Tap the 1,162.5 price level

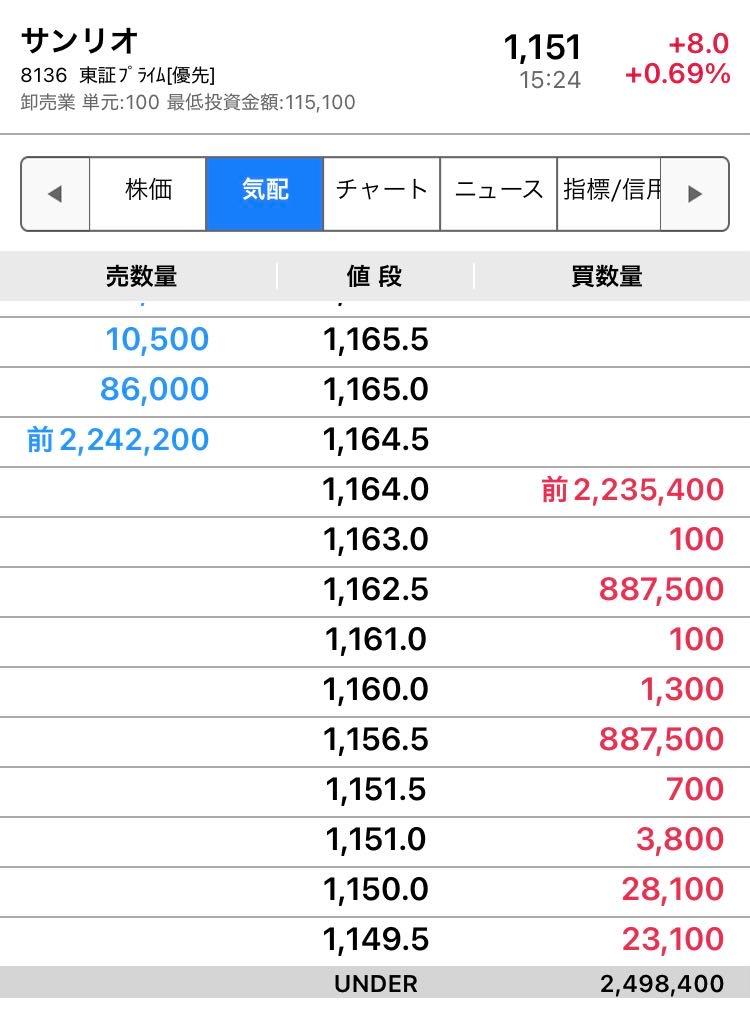[x=376, y=590]
